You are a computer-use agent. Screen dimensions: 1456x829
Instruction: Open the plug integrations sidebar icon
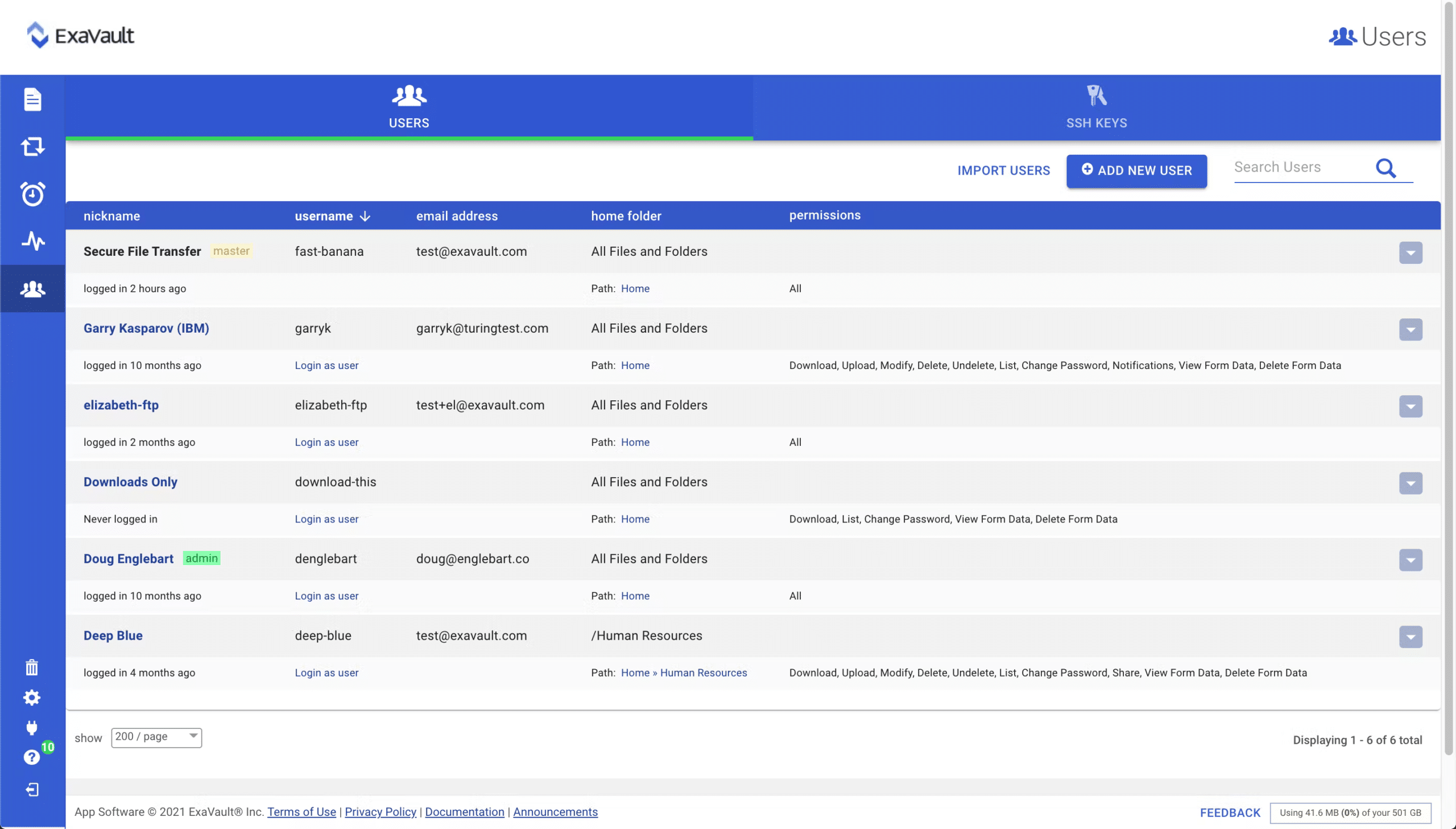pos(32,727)
